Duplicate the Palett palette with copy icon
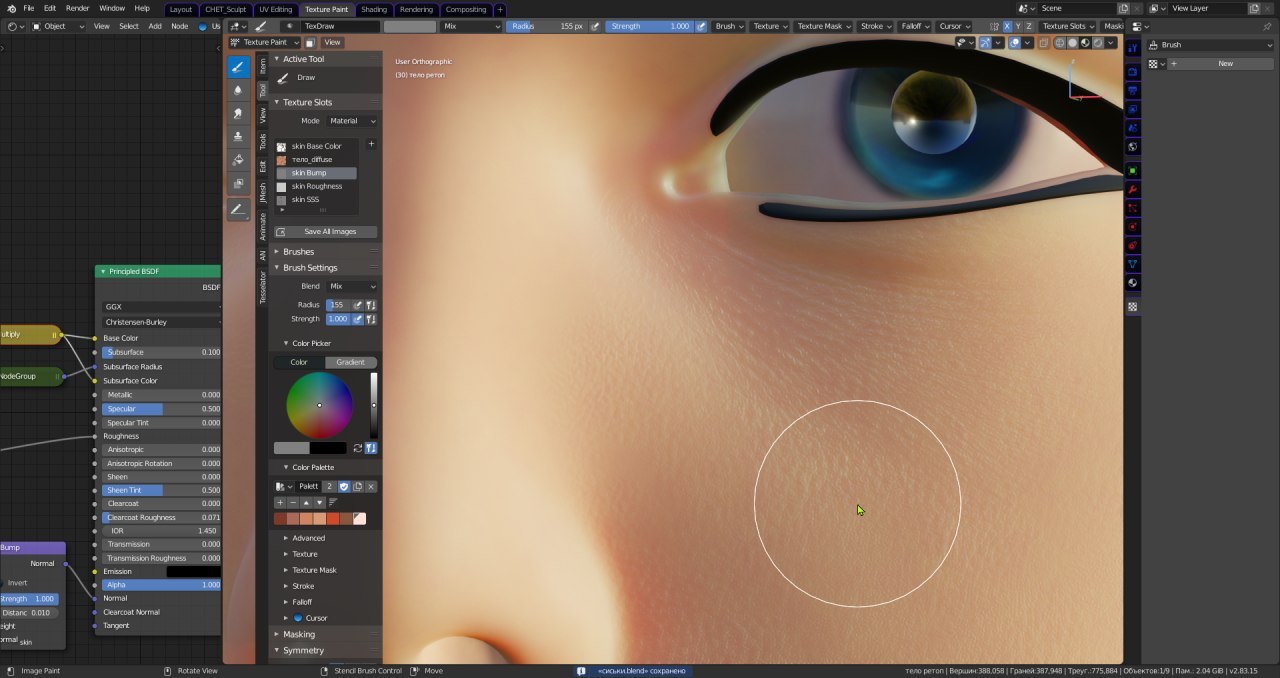The width and height of the screenshot is (1280, 678). tap(357, 486)
